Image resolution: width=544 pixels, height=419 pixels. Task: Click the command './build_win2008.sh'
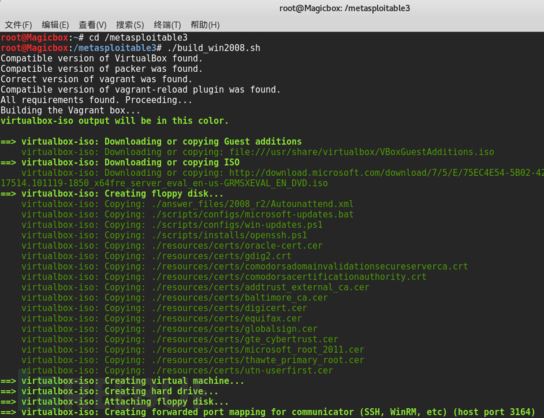[214, 48]
